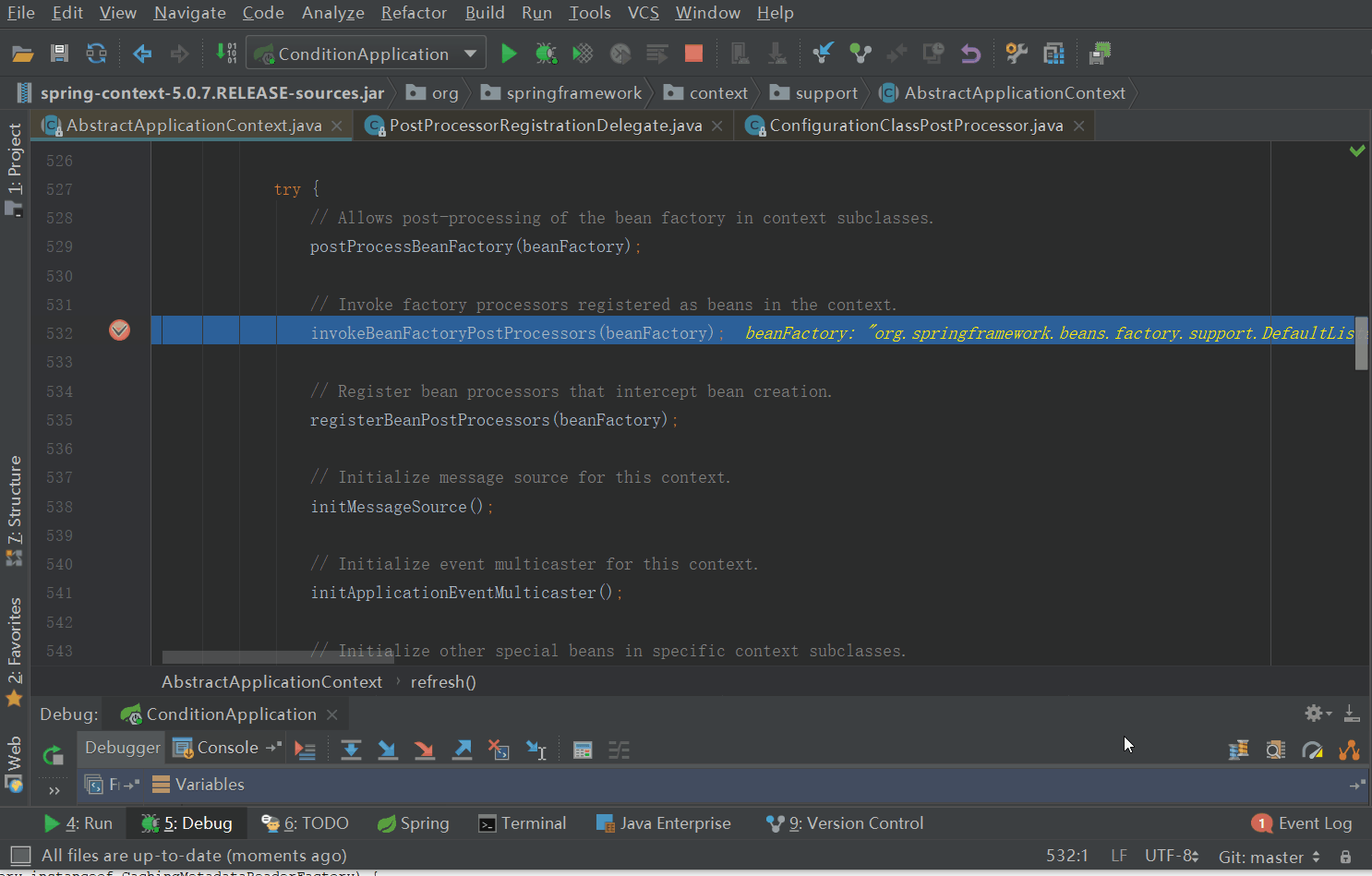Open the ConditionApplication run configuration dropdown

(367, 54)
